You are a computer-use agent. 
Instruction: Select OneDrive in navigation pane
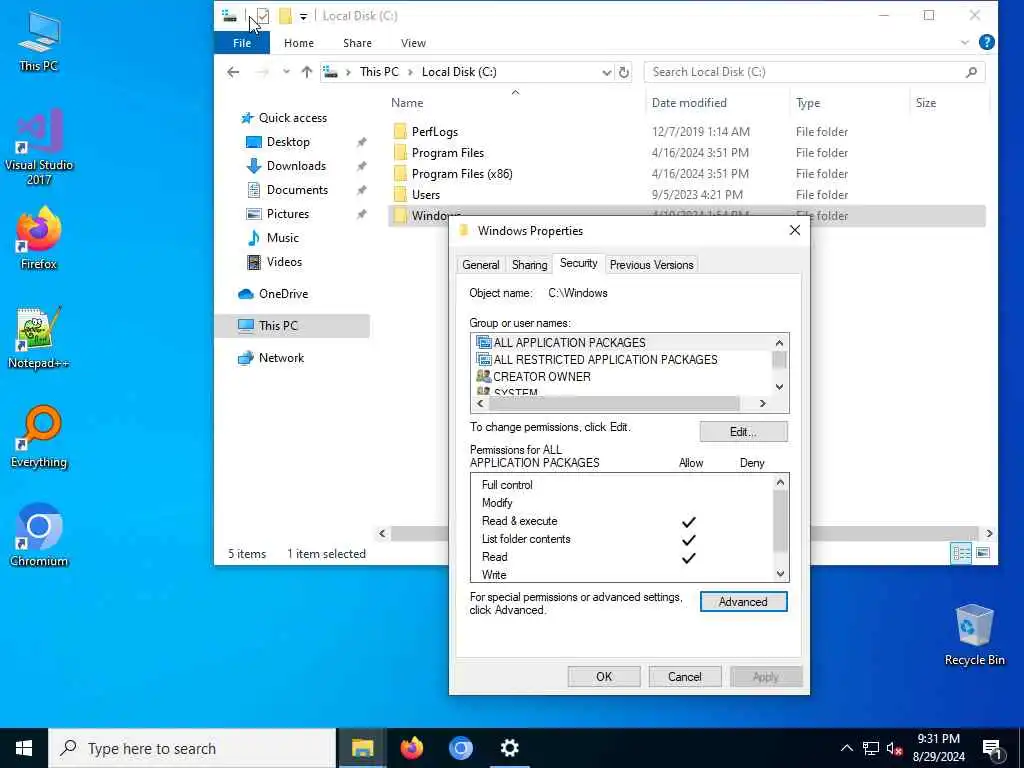click(x=283, y=294)
